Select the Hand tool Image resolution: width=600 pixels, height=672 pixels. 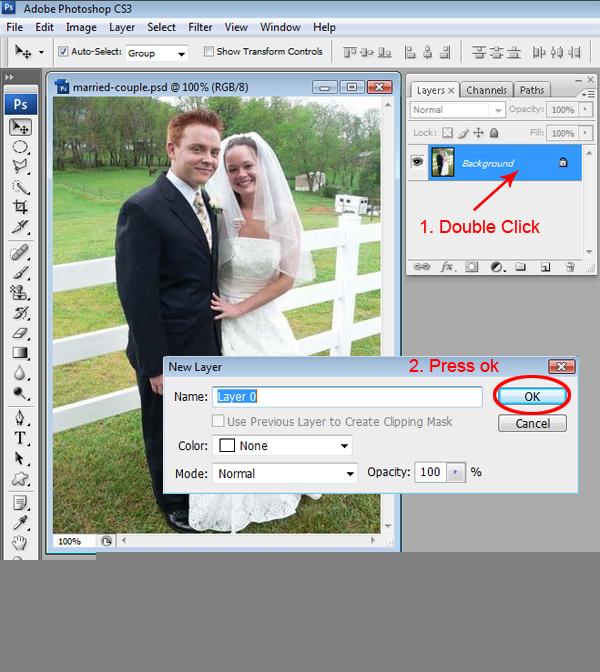(20, 543)
